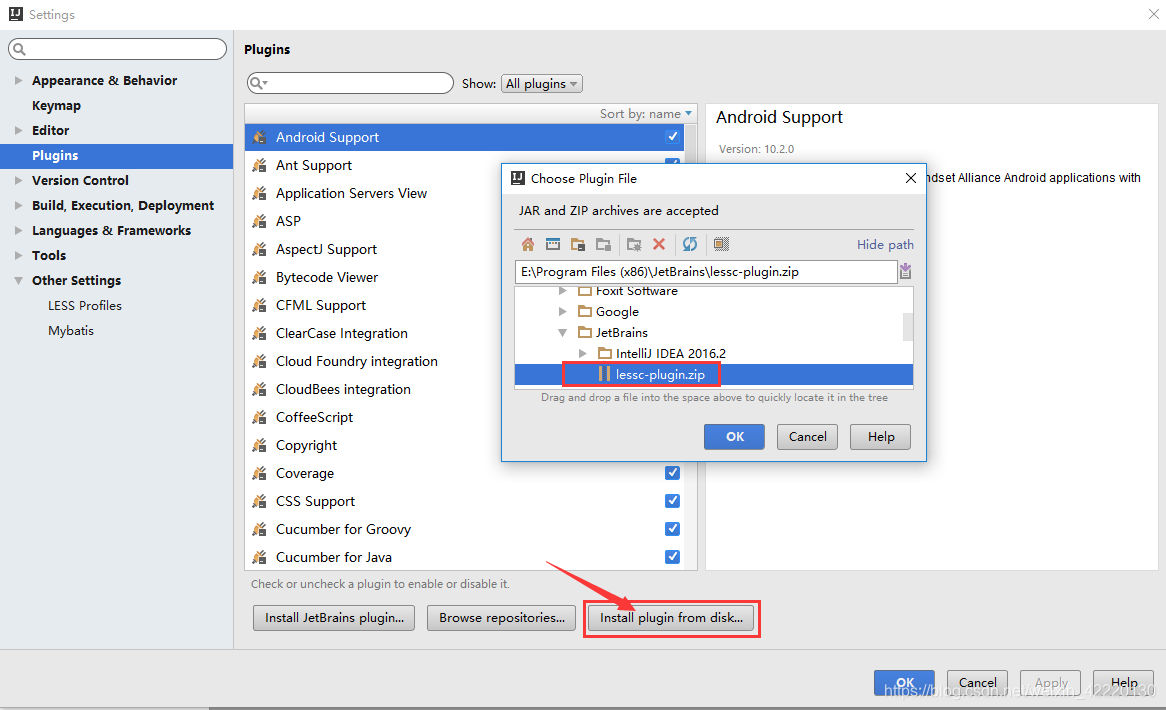Open path history arrow beside path field
The width and height of the screenshot is (1166, 710).
click(x=905, y=271)
